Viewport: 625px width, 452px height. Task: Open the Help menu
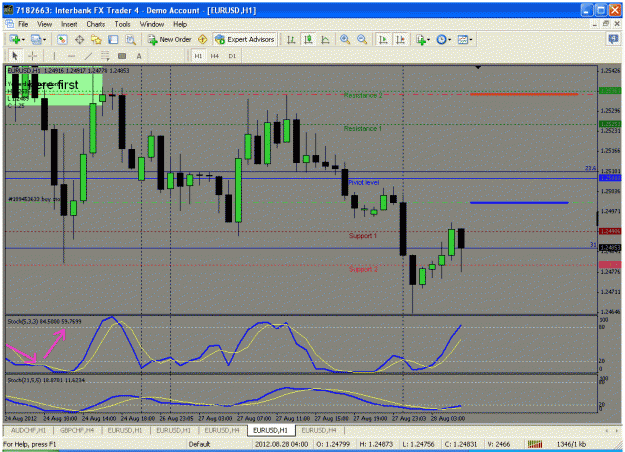coord(180,24)
